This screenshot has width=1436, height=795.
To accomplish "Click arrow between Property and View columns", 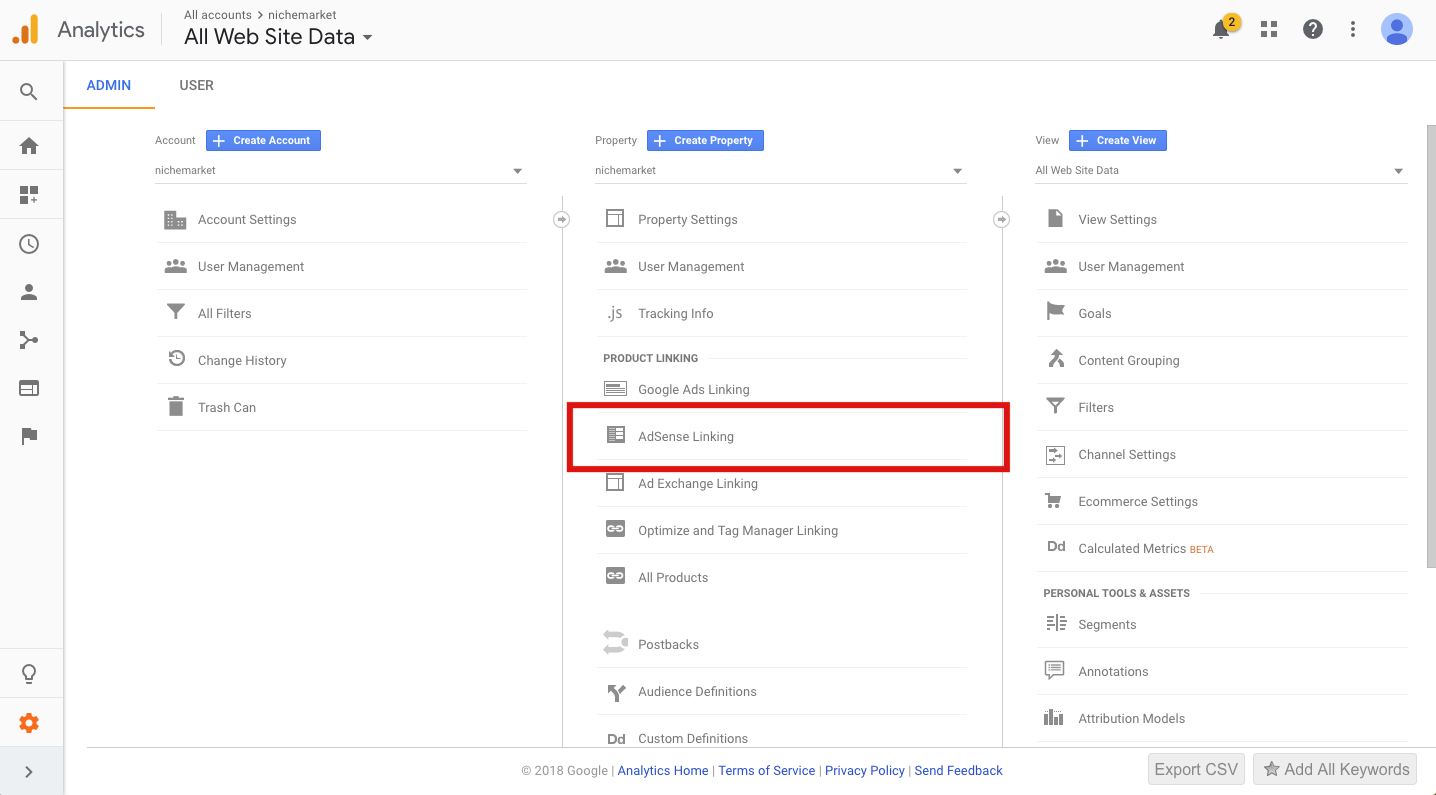I will click(x=1001, y=219).
